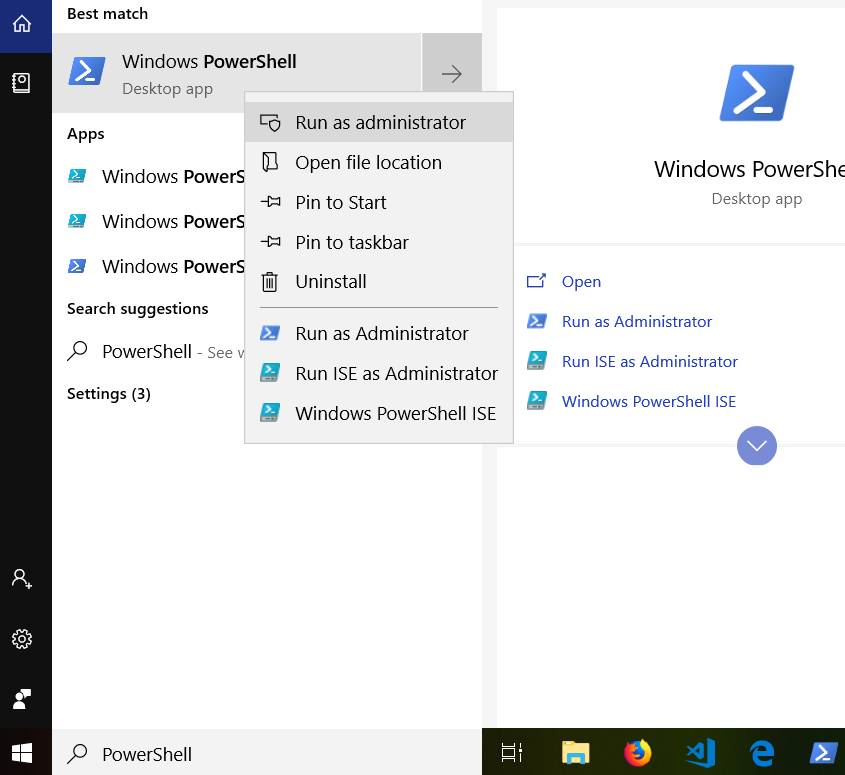
Task: Open Visual Studio Code from taskbar
Action: tap(700, 753)
